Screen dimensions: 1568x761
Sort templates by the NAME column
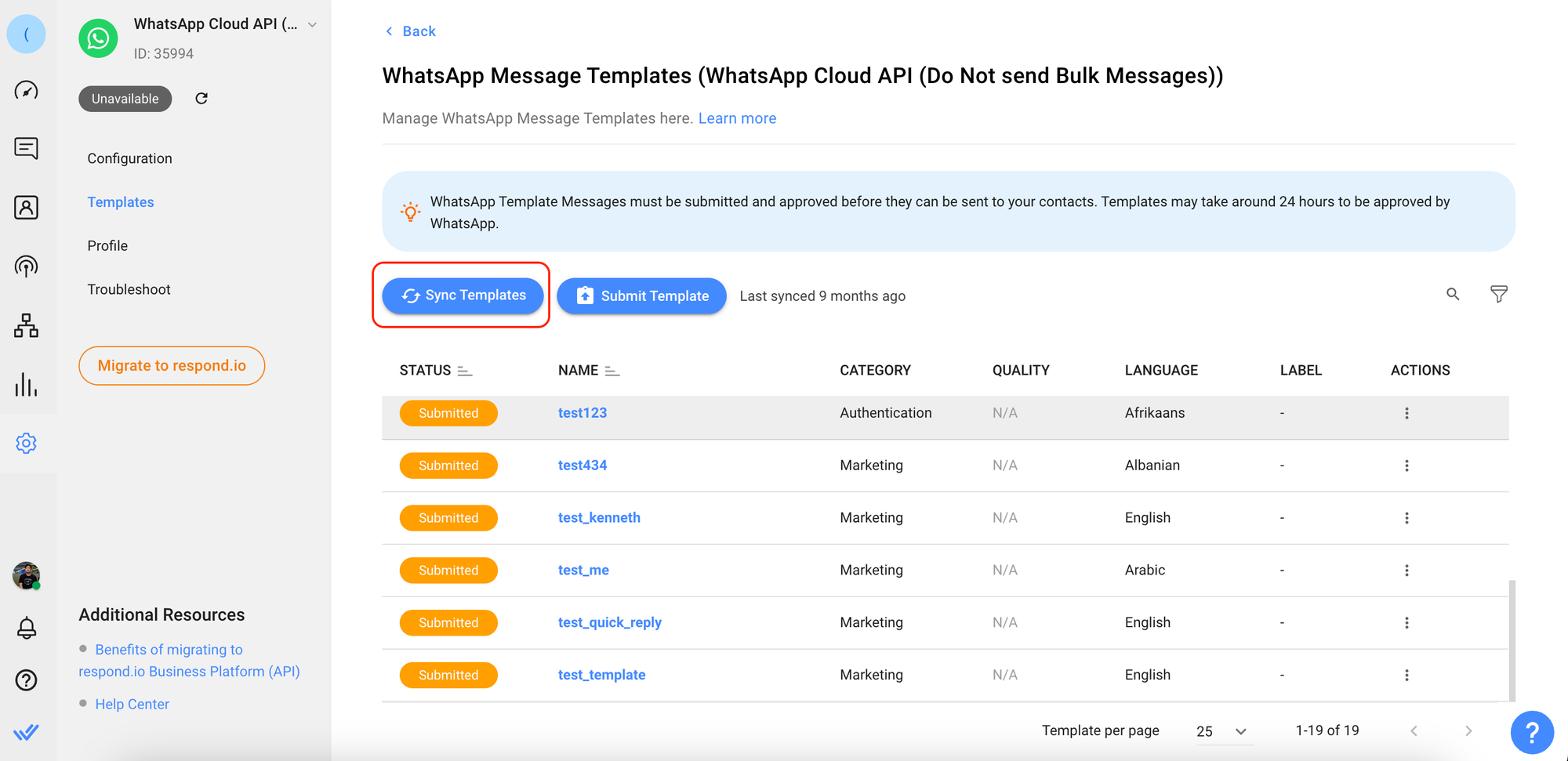(x=612, y=371)
